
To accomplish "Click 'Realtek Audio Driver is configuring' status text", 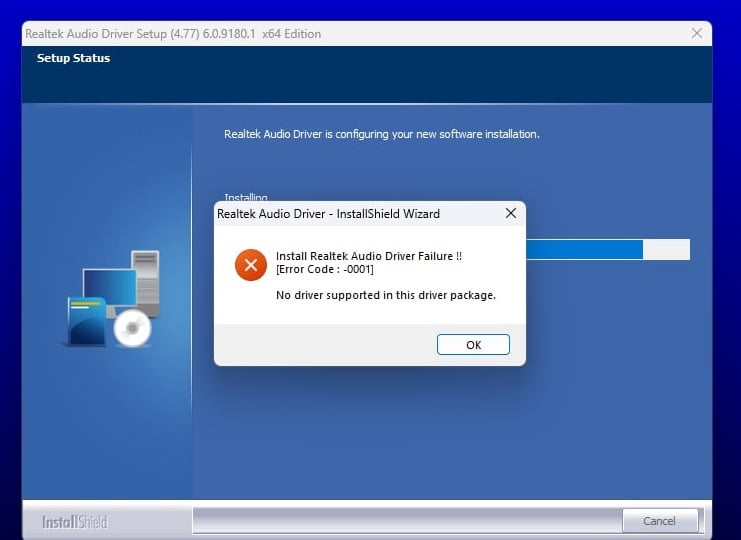I will (x=381, y=134).
